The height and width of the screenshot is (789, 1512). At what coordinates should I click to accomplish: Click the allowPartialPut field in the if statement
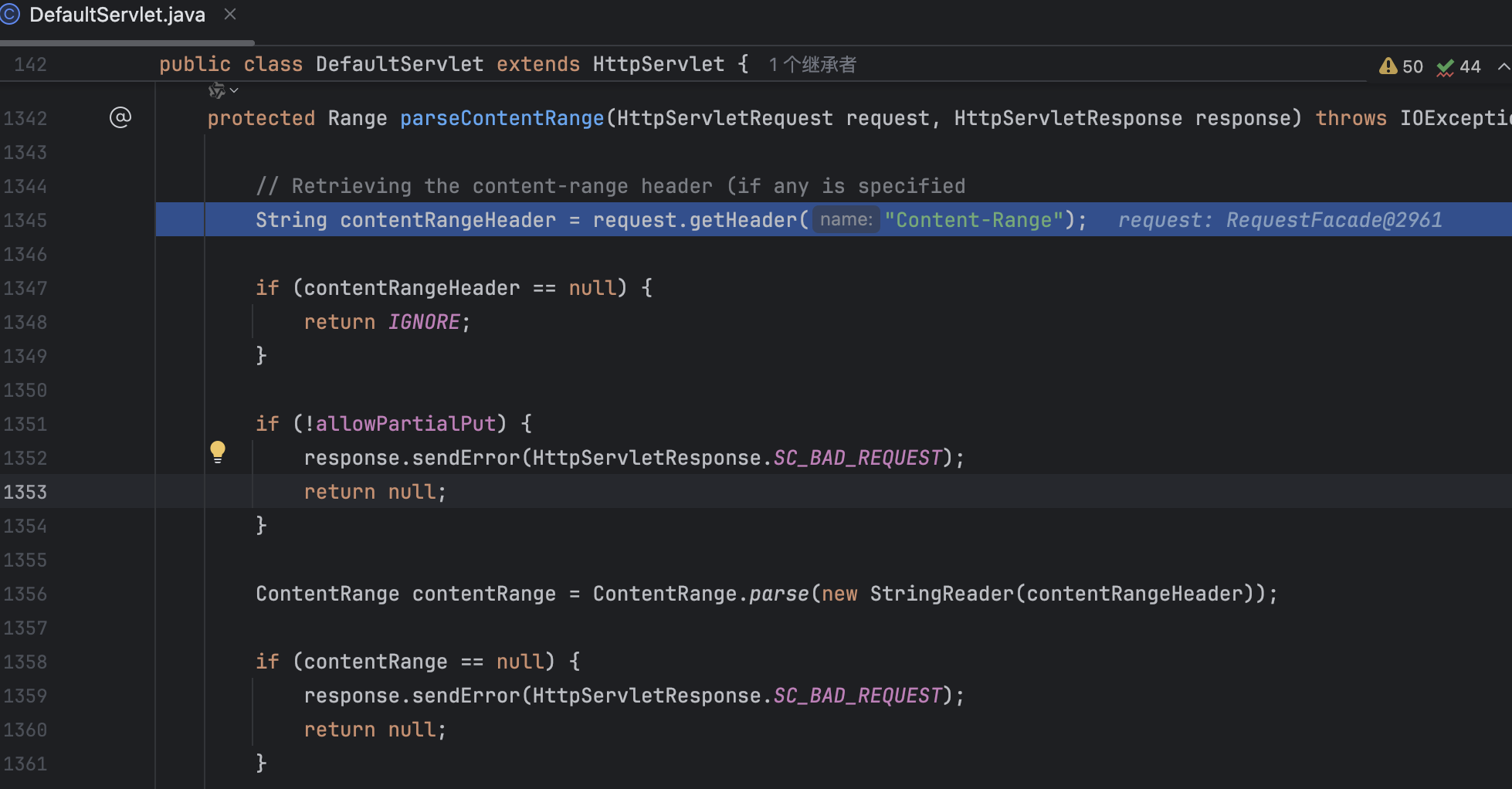[405, 424]
